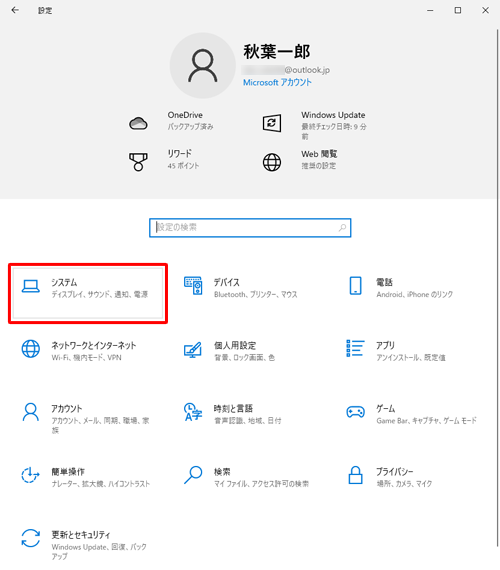Click the Windows Update sync icon
Viewport: 500px width, 570px height.
click(x=272, y=123)
